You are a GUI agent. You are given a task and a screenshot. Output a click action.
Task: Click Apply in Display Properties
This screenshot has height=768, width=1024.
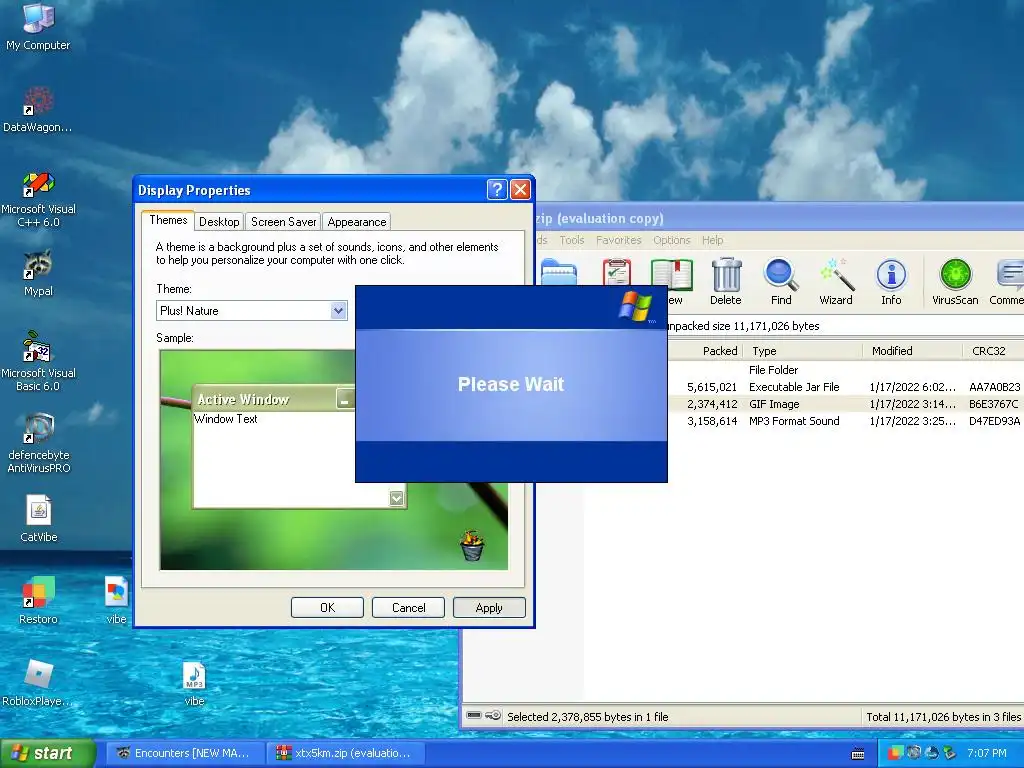tap(489, 607)
